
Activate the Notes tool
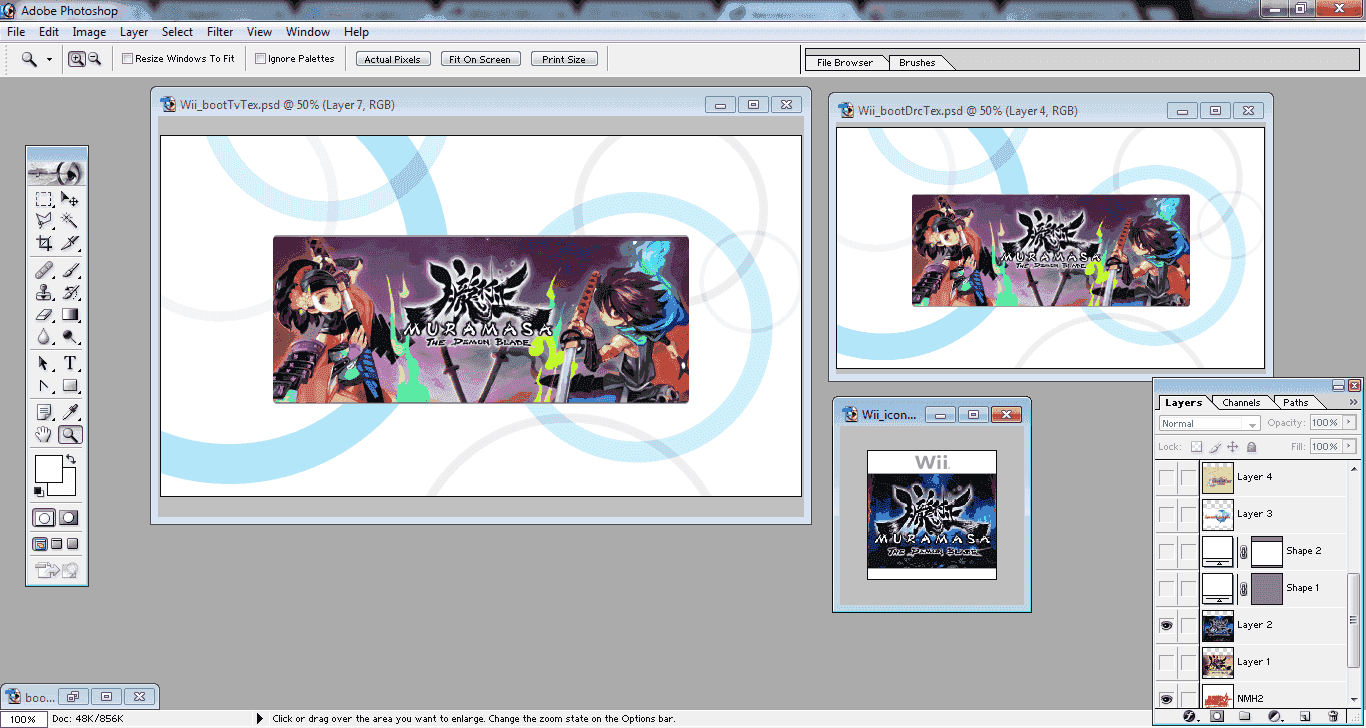(x=44, y=412)
